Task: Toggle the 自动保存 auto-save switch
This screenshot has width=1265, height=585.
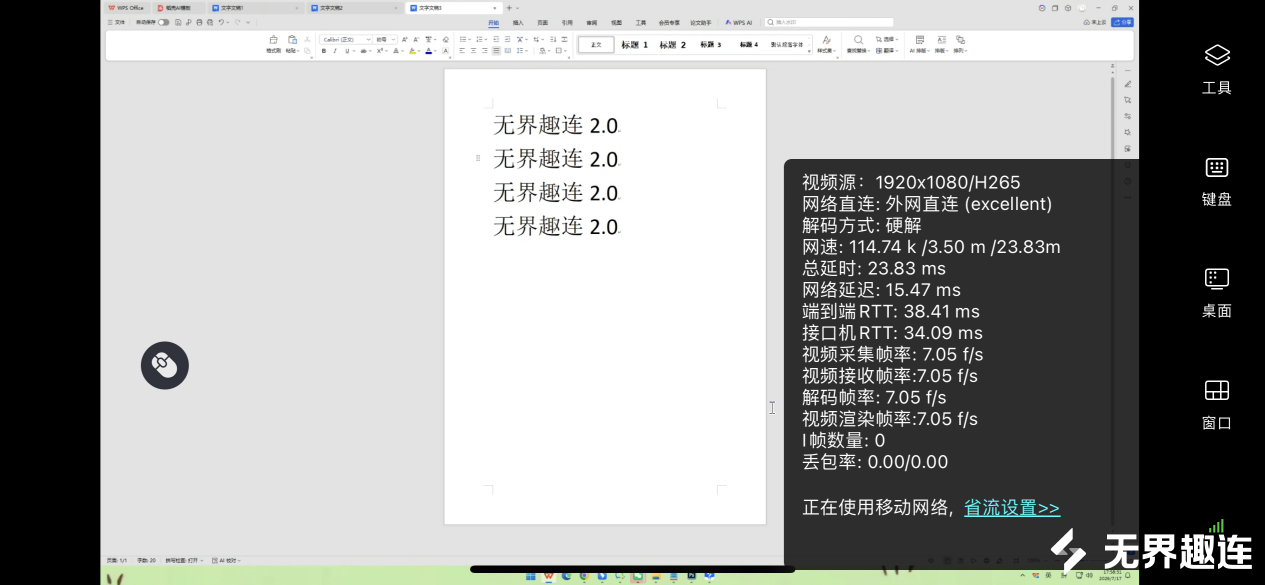Action: [x=163, y=22]
